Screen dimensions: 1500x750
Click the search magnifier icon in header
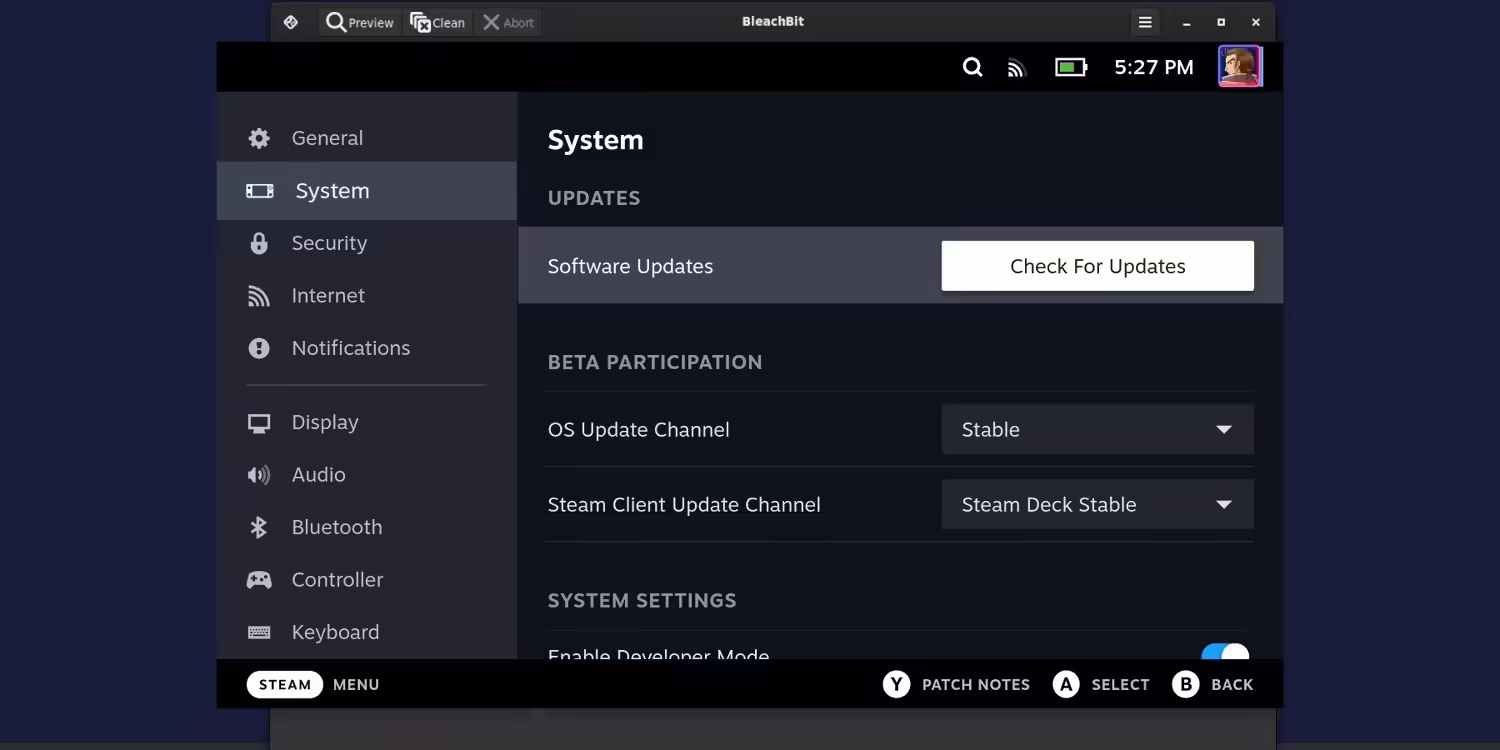972,67
